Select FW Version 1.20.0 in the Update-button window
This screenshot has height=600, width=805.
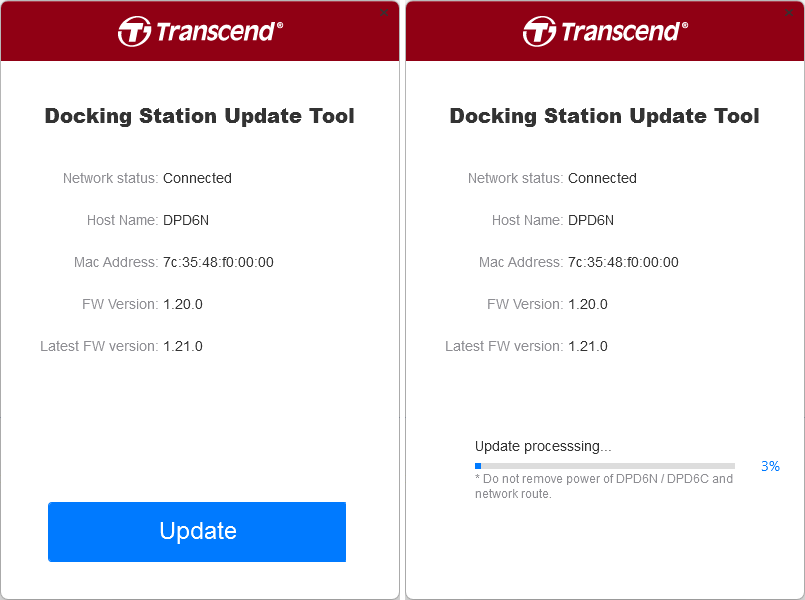point(183,304)
